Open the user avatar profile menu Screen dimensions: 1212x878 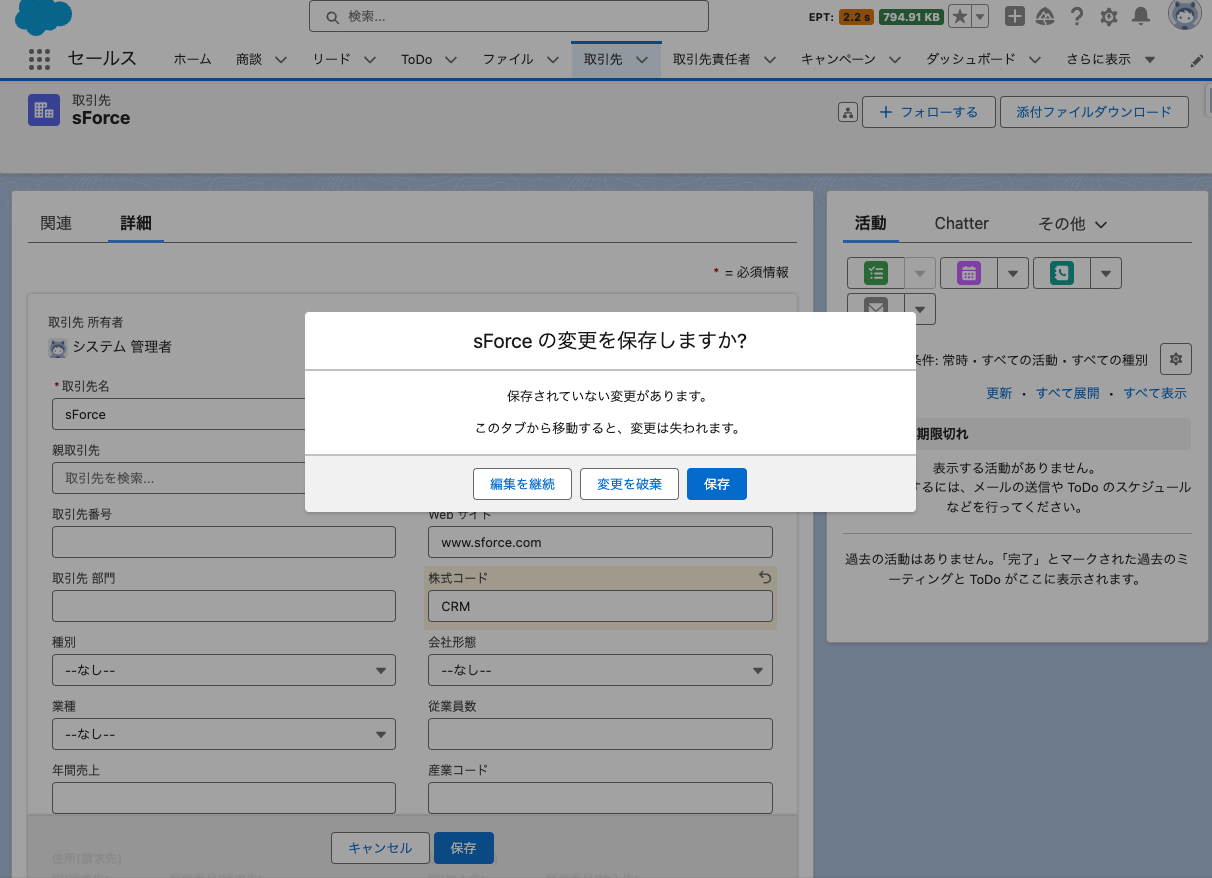pos(1184,16)
